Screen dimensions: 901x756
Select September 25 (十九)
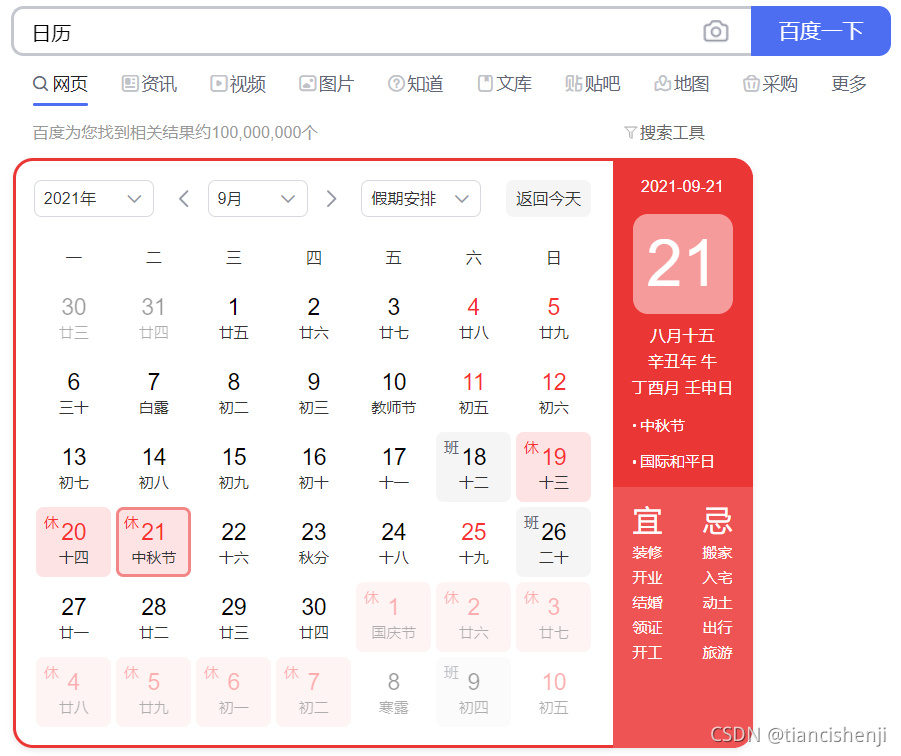point(473,542)
